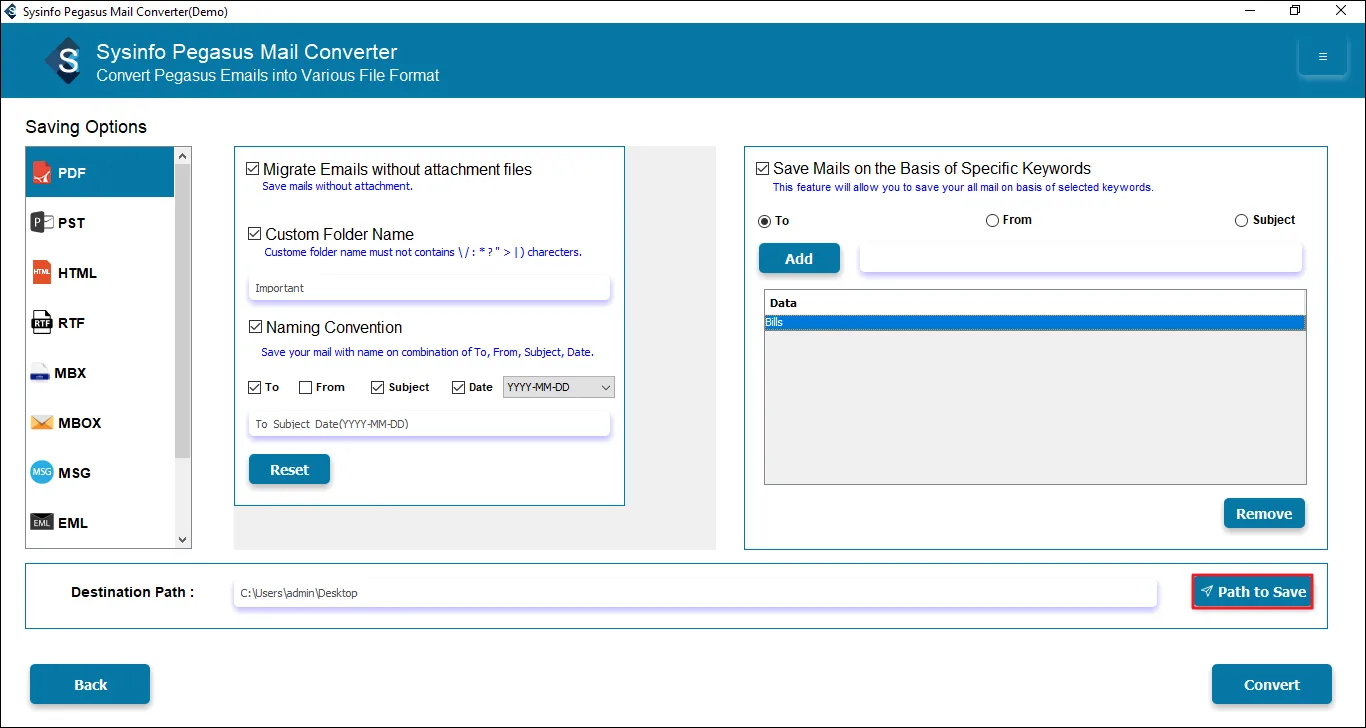
Task: Uncheck Migrate Emails without attachment files
Action: [x=253, y=169]
